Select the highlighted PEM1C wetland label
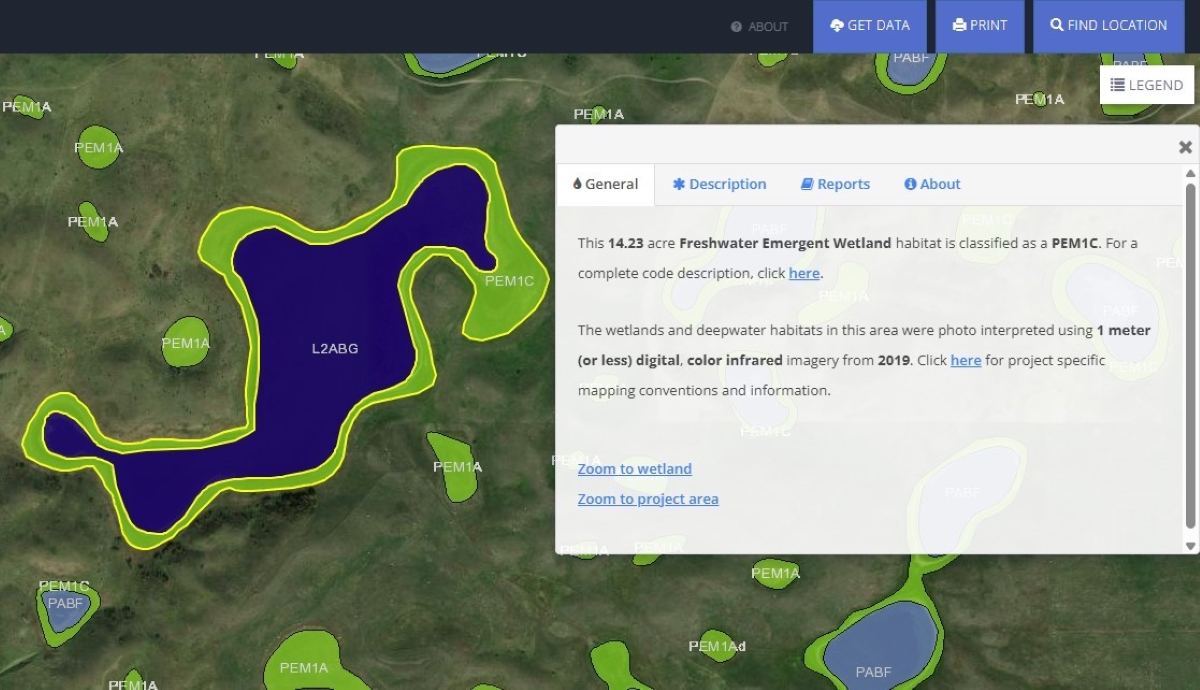Screen dimensions: 1200x690 (509, 281)
